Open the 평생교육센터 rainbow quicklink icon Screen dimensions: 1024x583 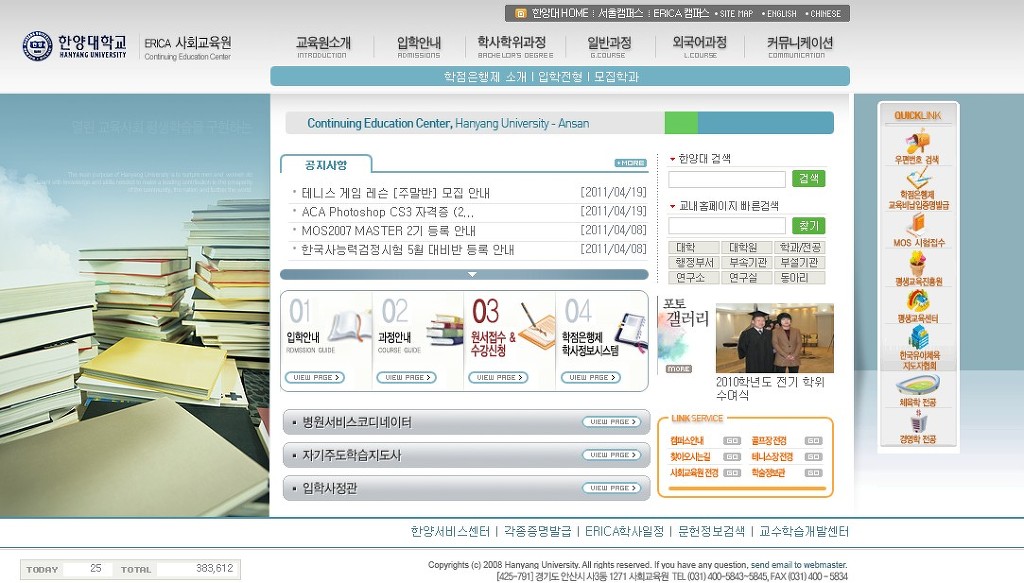(x=918, y=301)
